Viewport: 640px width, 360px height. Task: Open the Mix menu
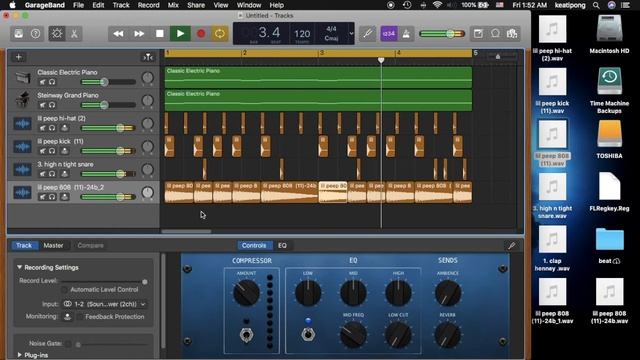click(x=173, y=5)
